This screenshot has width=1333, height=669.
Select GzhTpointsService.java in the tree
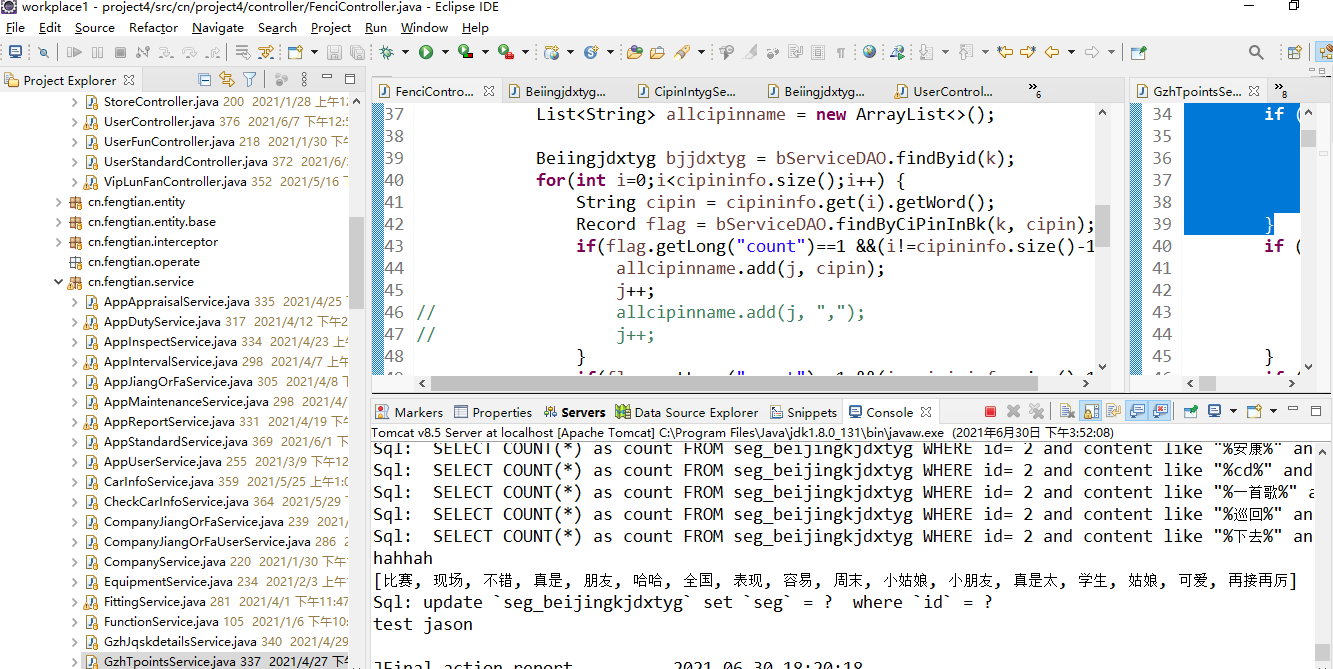tap(167, 661)
